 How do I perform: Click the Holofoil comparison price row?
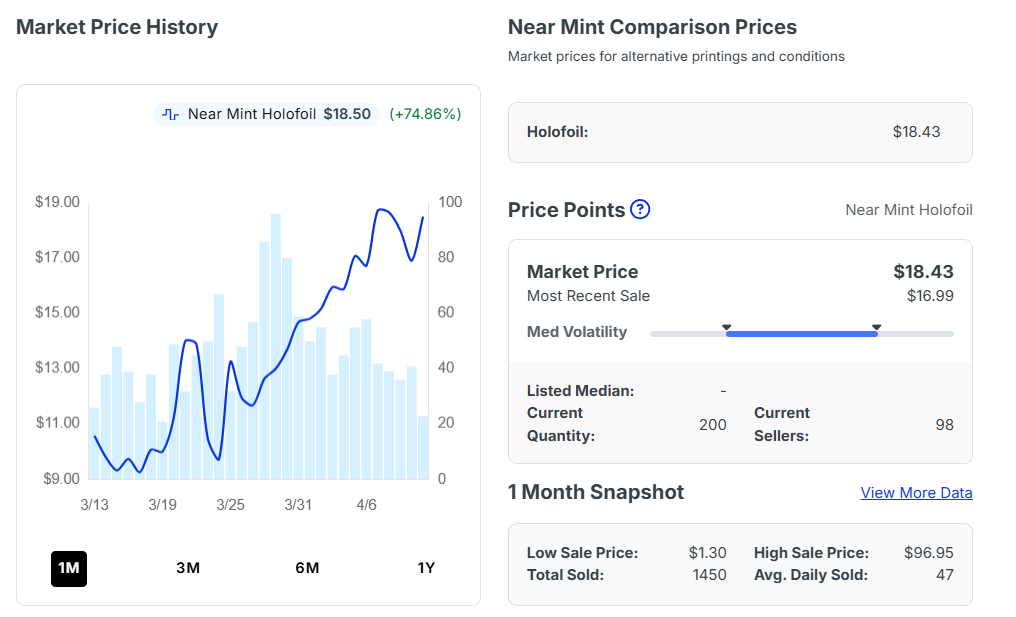pyautogui.click(x=740, y=132)
